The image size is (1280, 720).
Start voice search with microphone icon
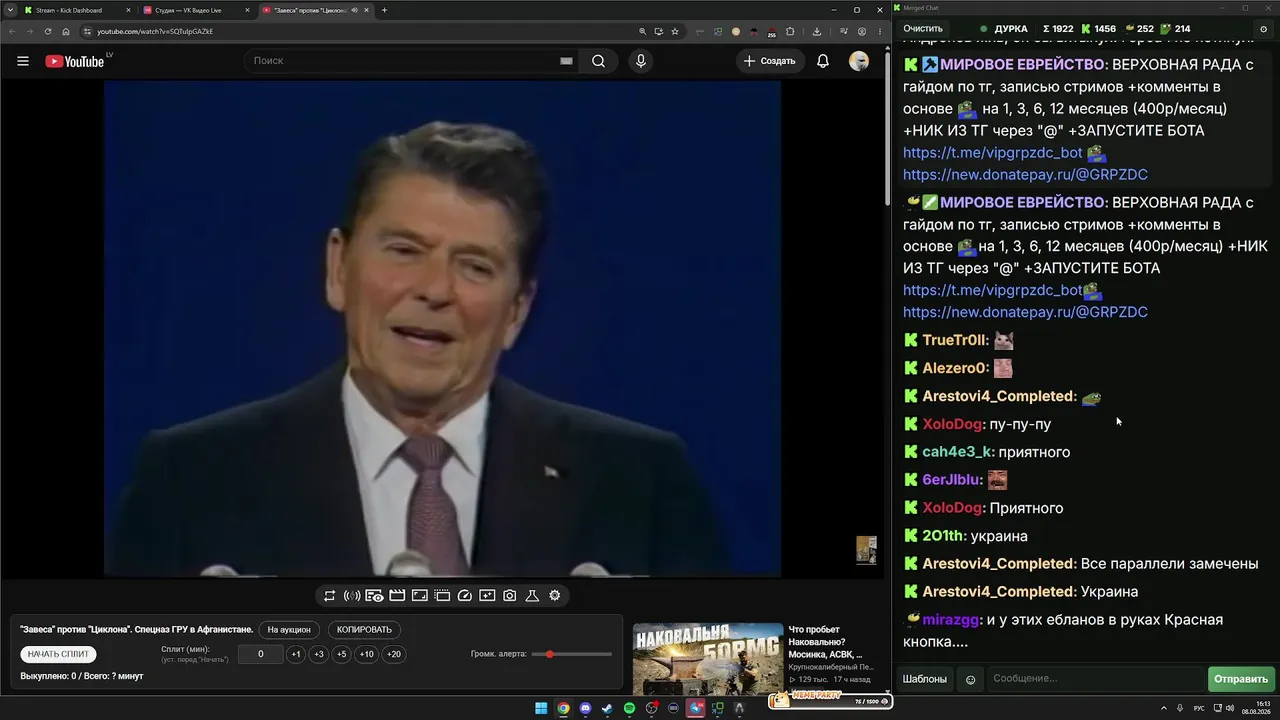point(641,61)
